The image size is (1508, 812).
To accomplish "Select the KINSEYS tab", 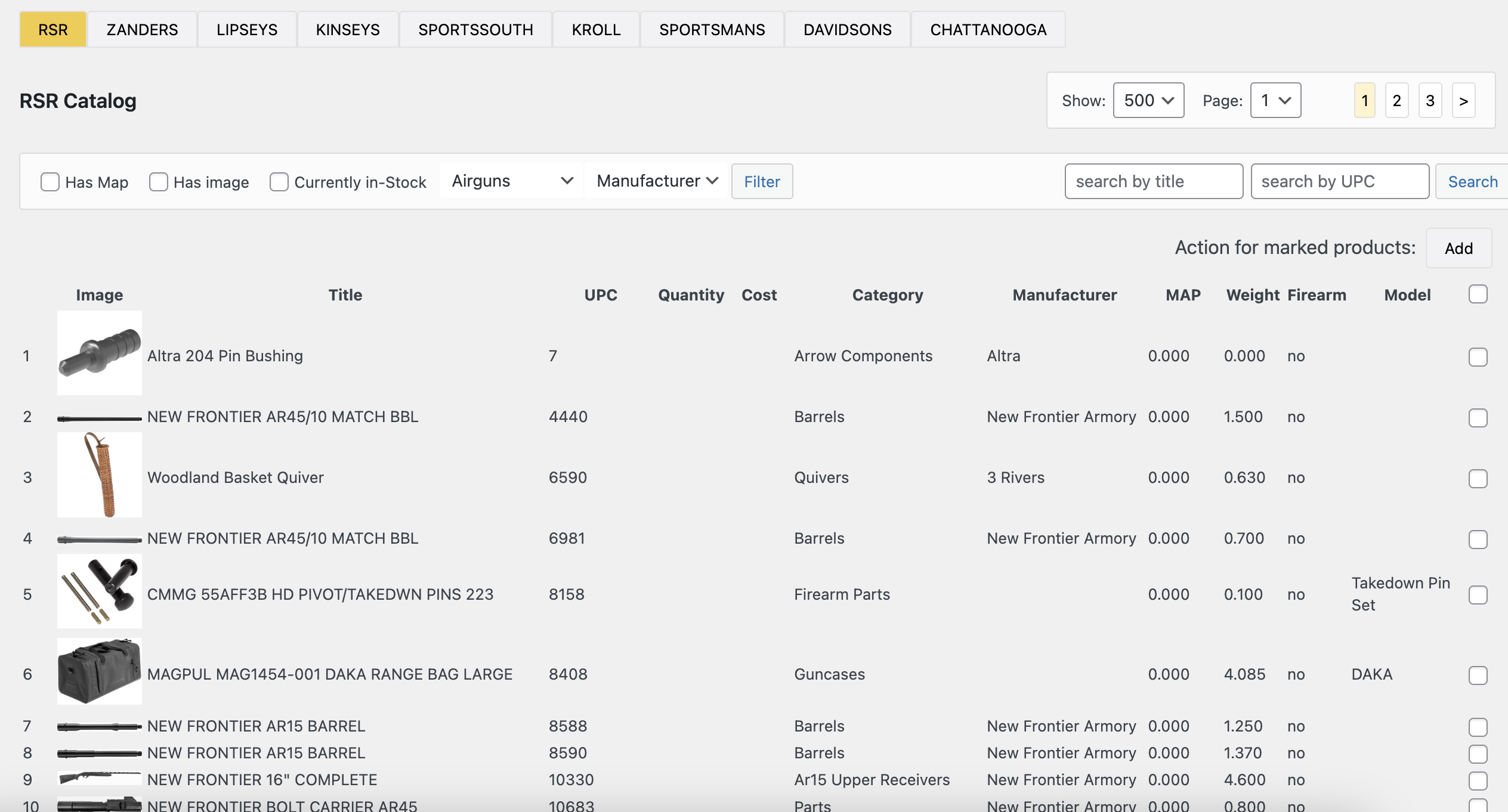I will pyautogui.click(x=348, y=29).
